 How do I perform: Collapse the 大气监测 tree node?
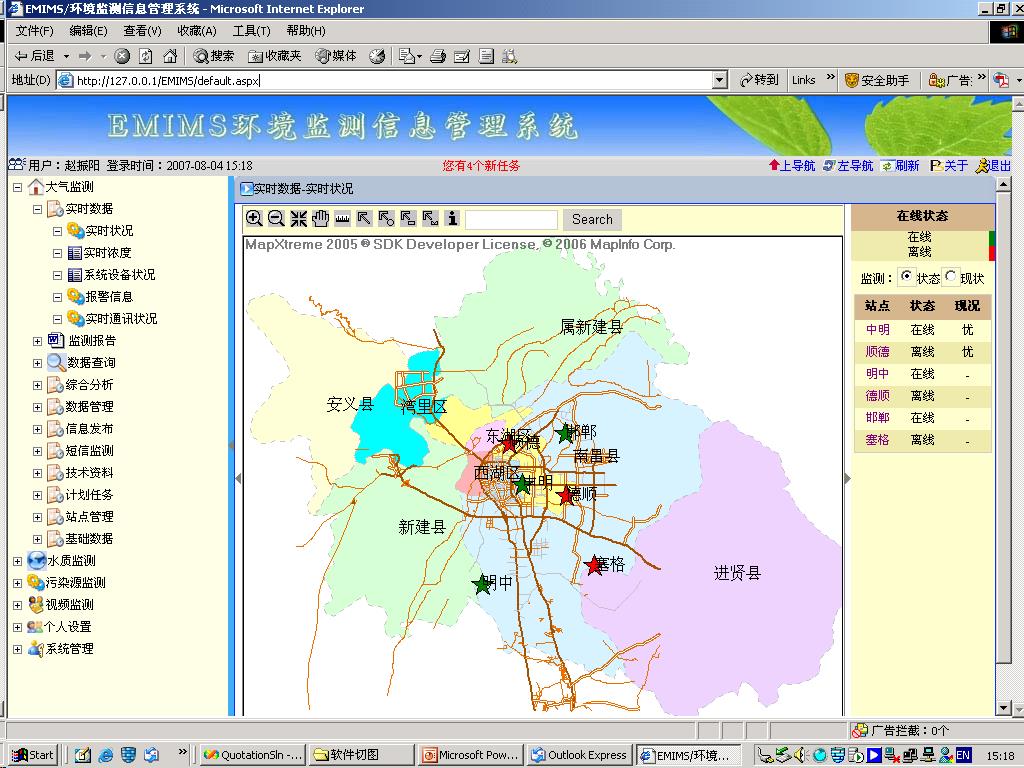coord(18,187)
